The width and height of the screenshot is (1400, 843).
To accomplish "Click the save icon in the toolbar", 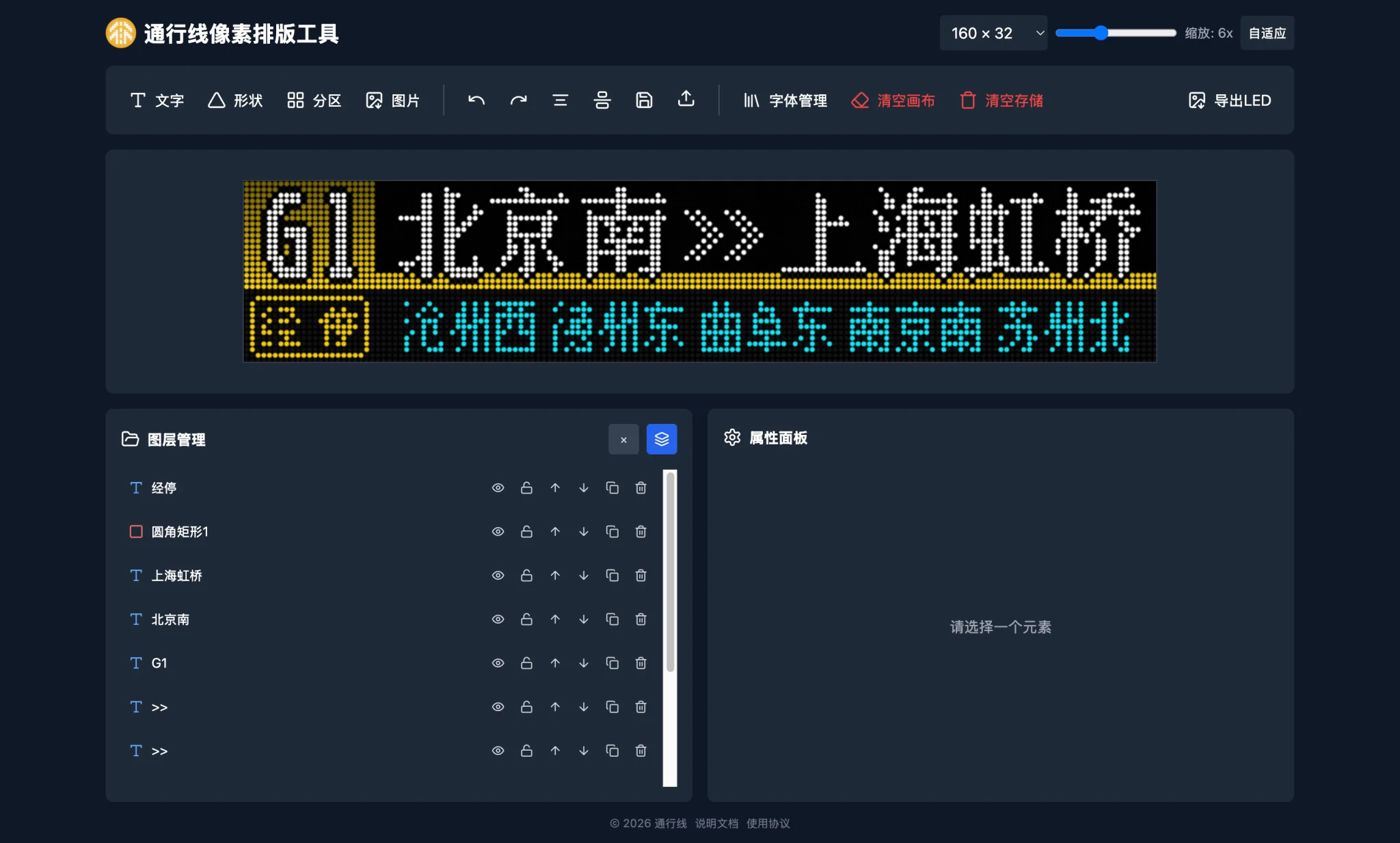I will [x=643, y=100].
